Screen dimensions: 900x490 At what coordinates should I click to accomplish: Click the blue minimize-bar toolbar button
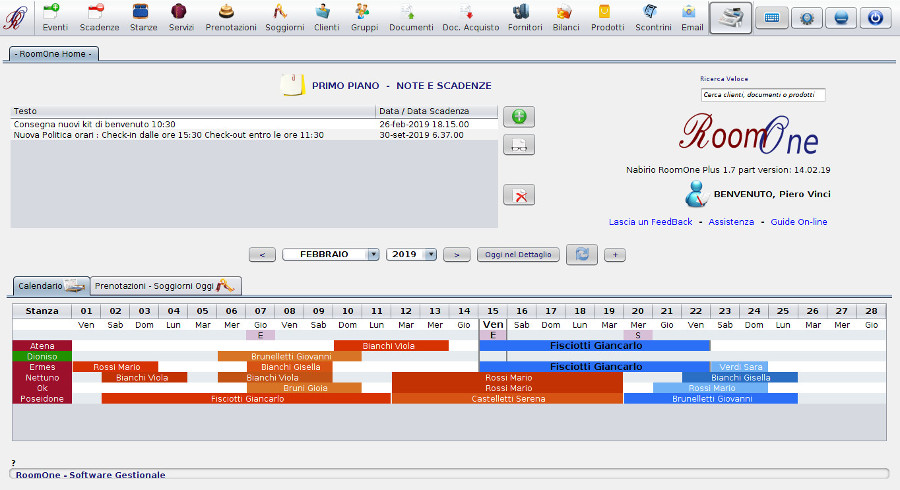pos(841,18)
